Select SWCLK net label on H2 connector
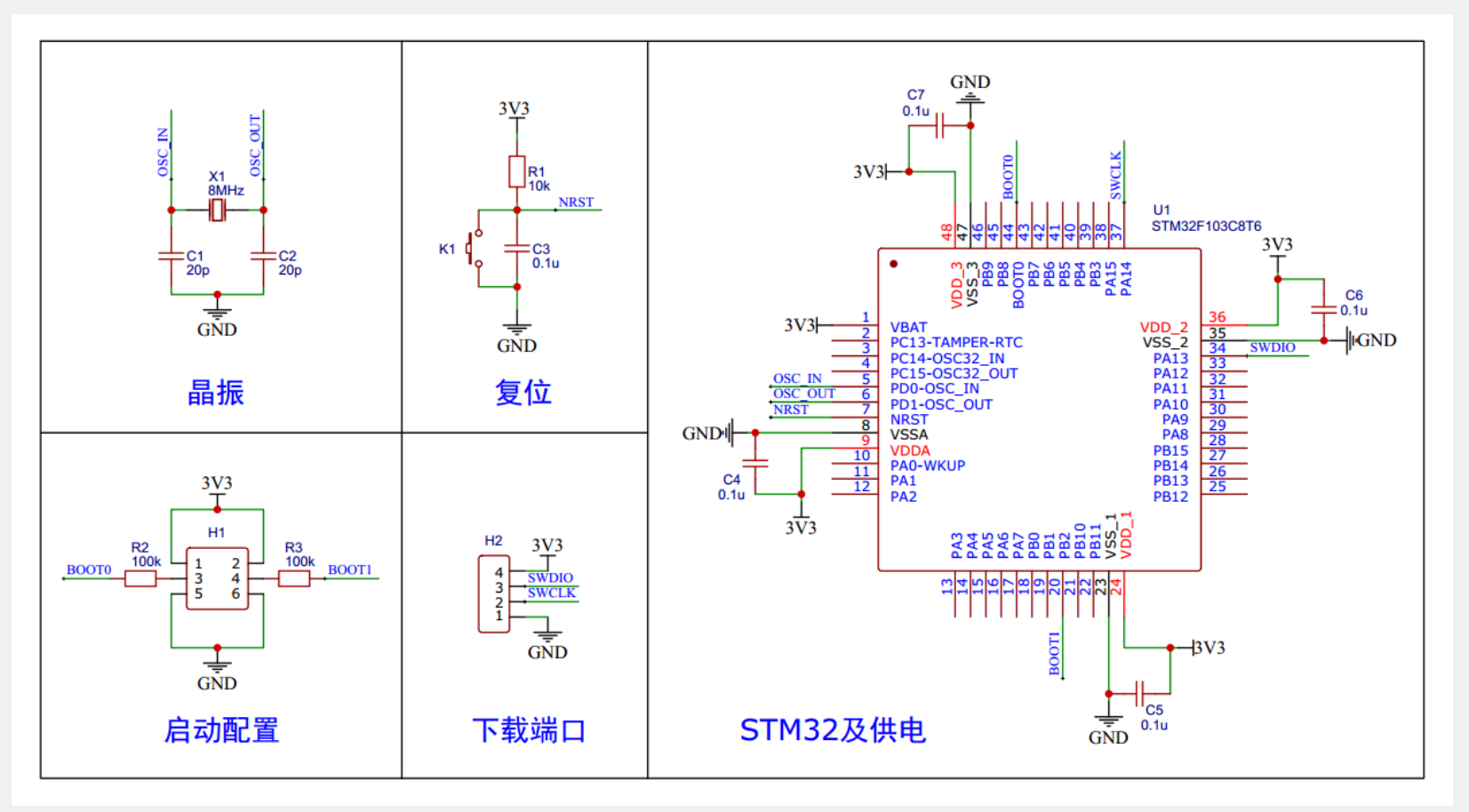Screen dimensions: 1469x812 [x=552, y=593]
